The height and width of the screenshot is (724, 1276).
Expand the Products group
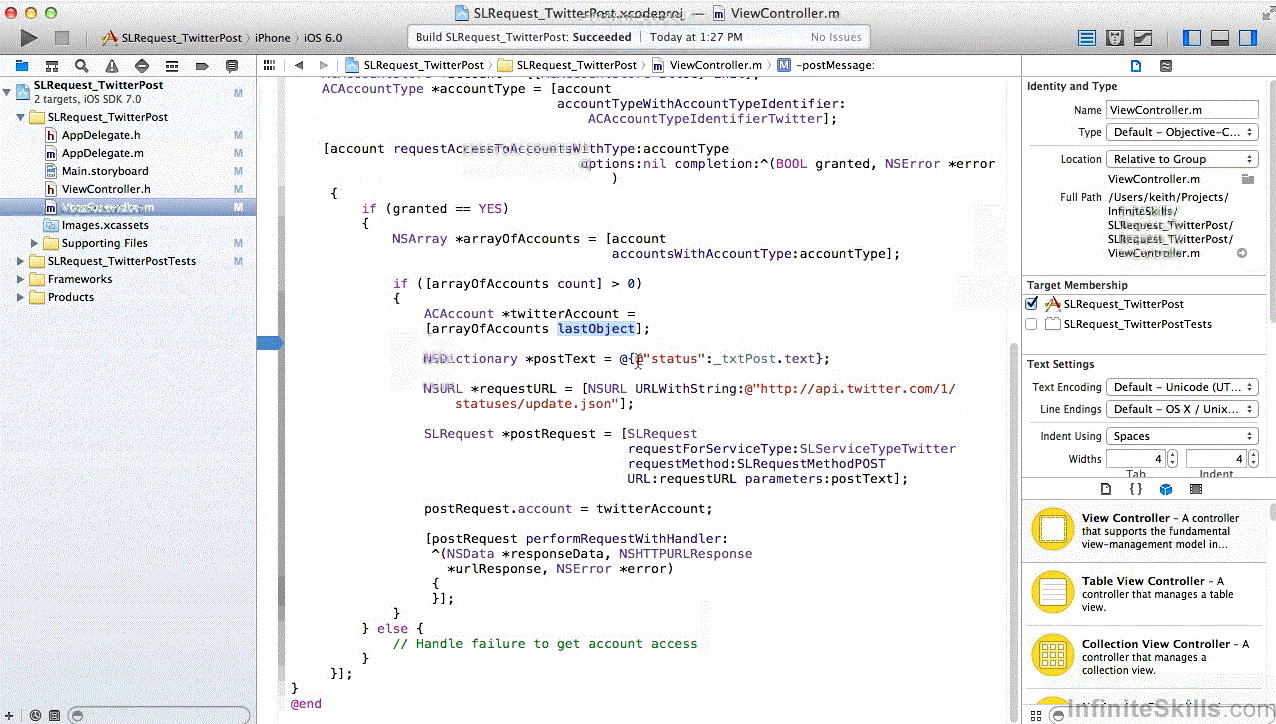pyautogui.click(x=21, y=297)
